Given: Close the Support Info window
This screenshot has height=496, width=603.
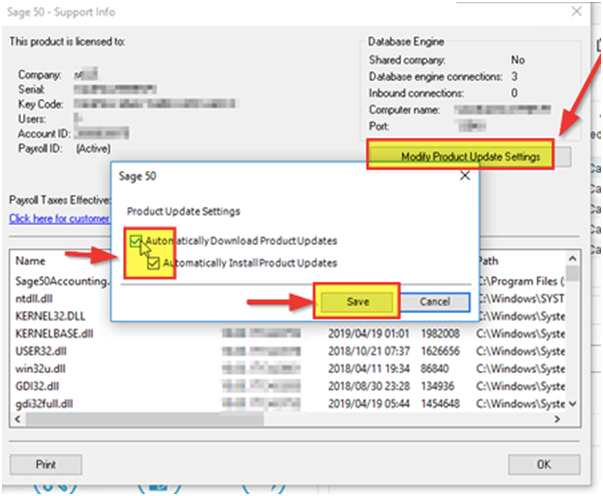Looking at the screenshot, I should (576, 12).
